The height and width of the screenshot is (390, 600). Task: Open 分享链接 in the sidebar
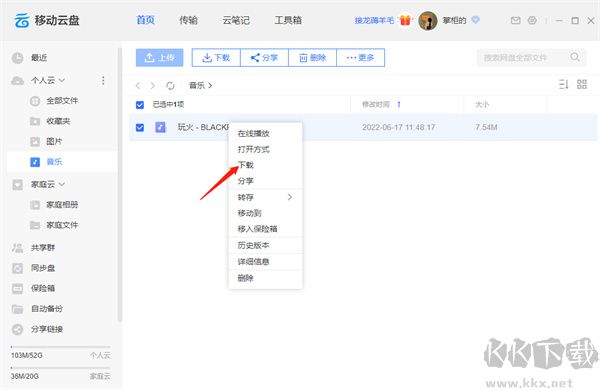[x=47, y=329]
